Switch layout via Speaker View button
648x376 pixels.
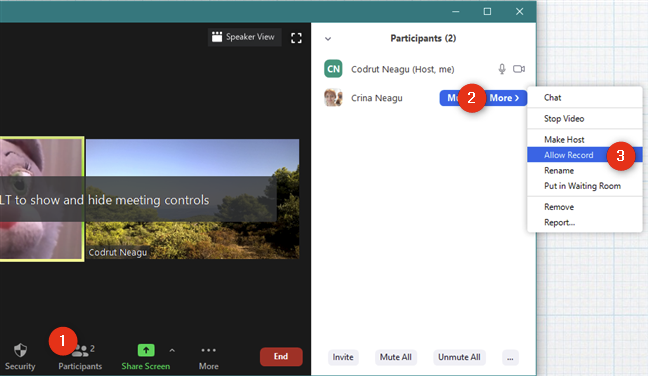pyautogui.click(x=244, y=37)
